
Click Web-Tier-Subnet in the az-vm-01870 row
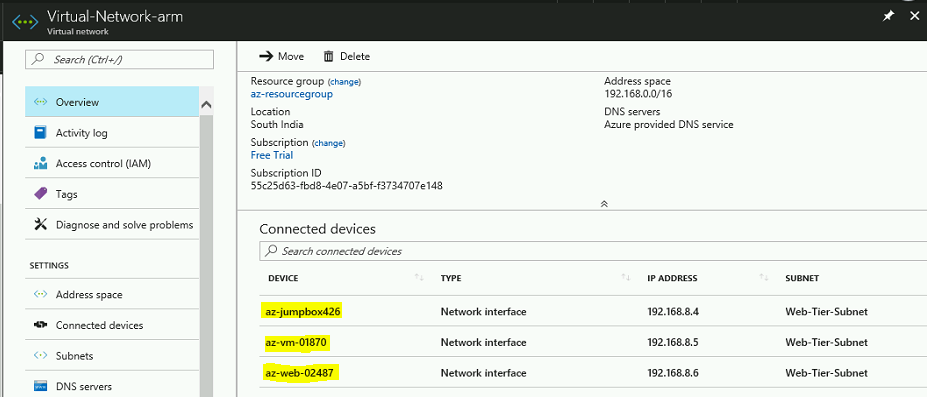tap(826, 342)
